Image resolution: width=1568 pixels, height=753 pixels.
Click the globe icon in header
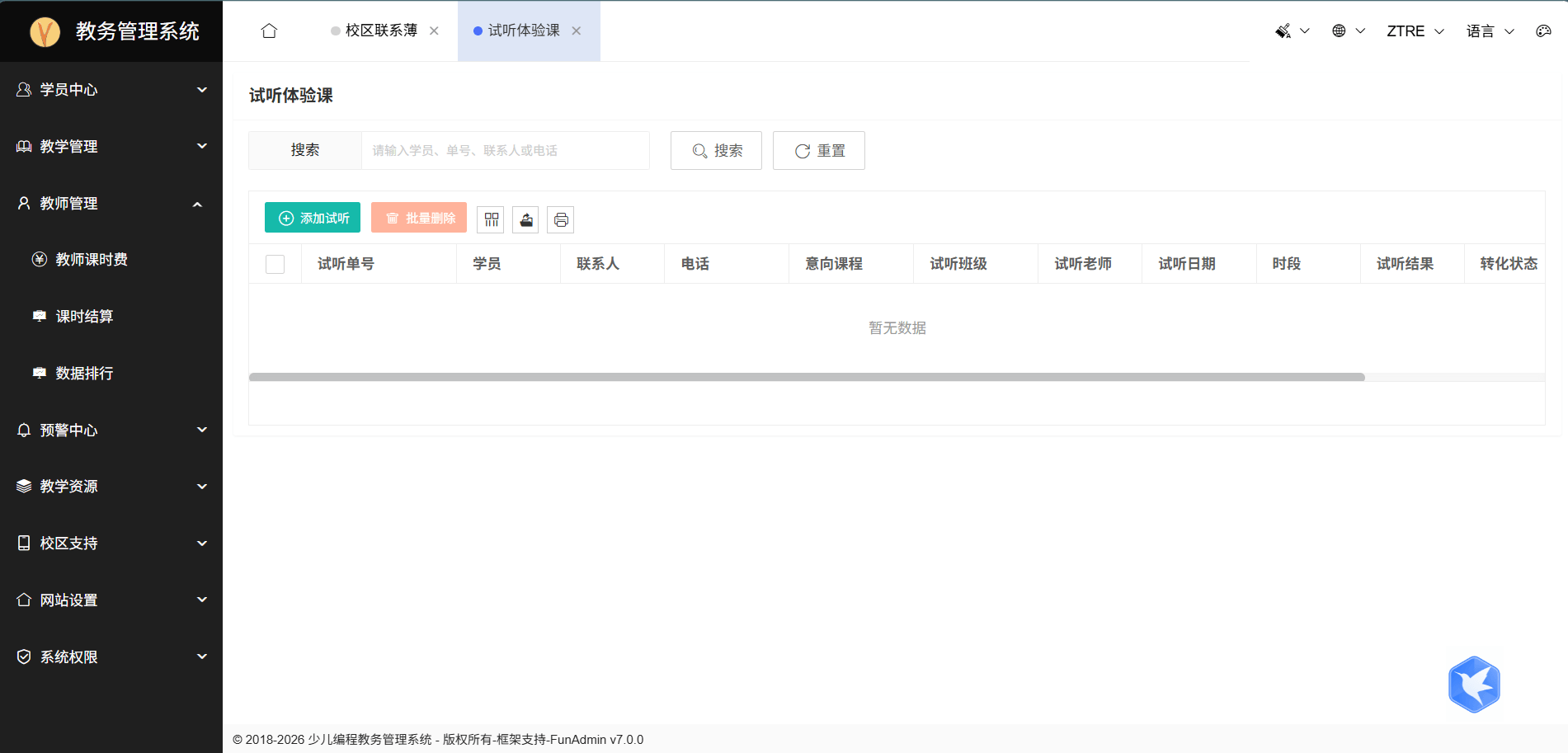pos(1339,31)
